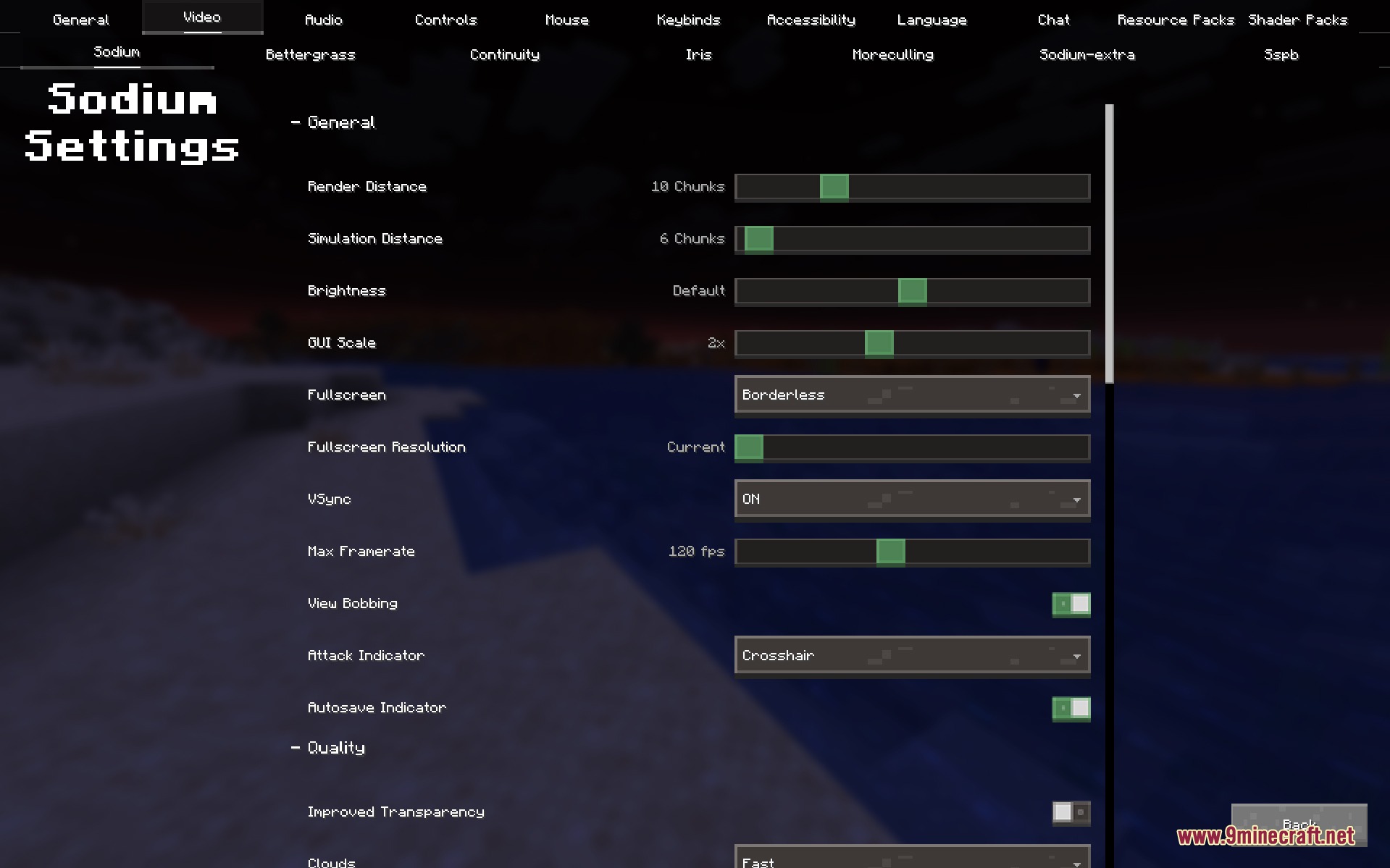Select the Sodium sub-tab
Viewport: 1390px width, 868px height.
(x=117, y=52)
